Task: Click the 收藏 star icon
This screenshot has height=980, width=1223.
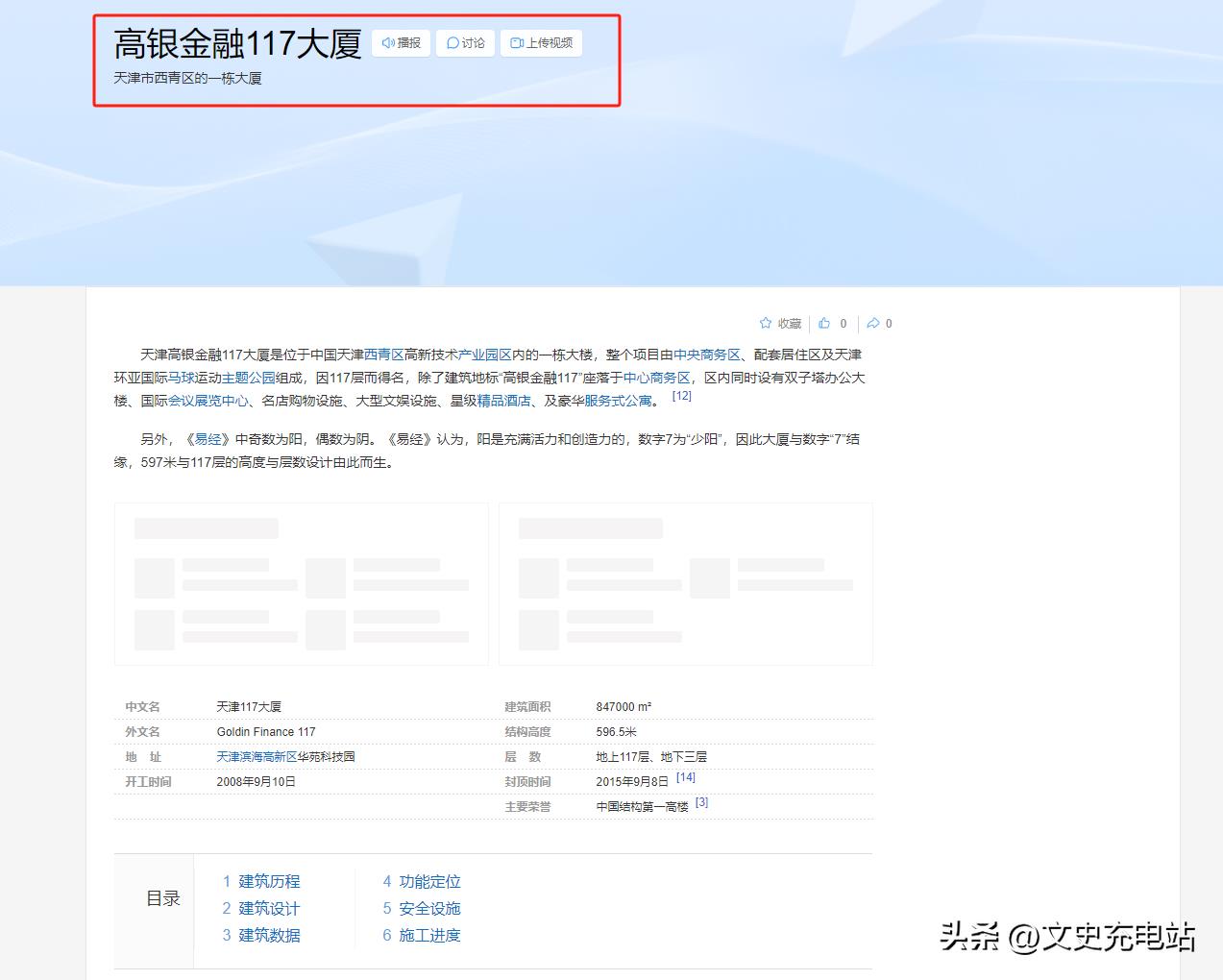Action: [766, 324]
